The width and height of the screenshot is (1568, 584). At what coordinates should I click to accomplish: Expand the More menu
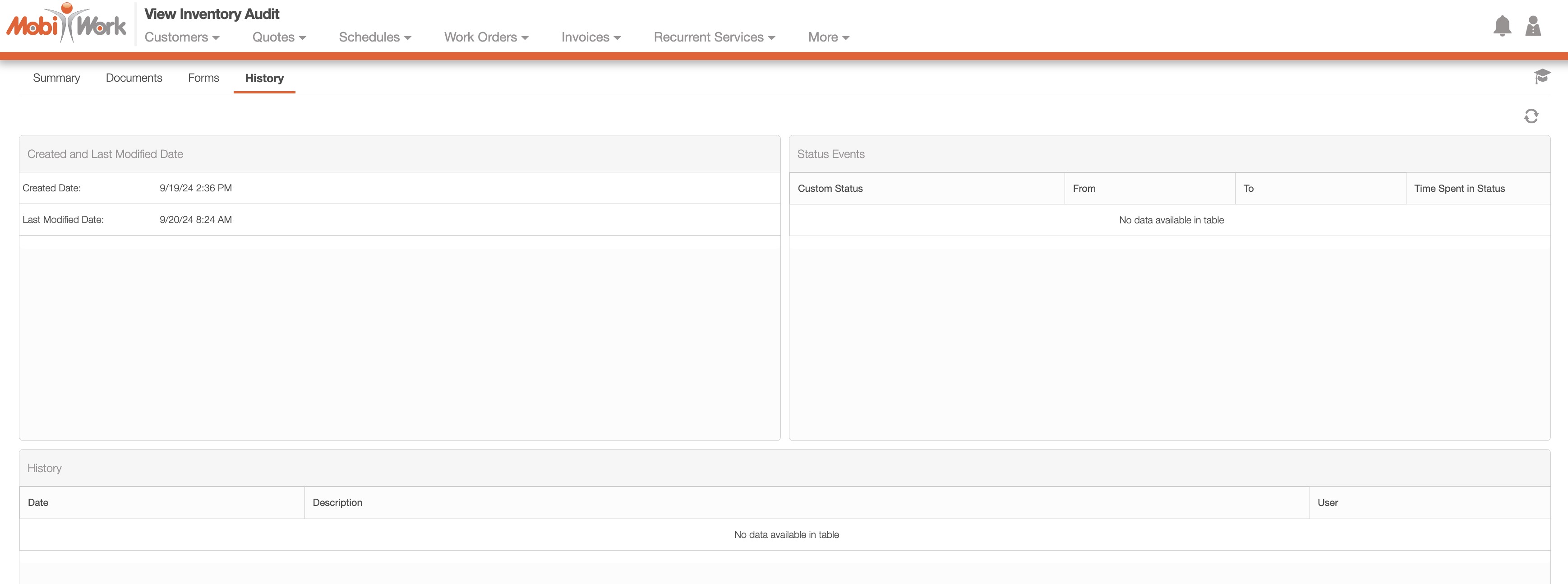pyautogui.click(x=828, y=37)
